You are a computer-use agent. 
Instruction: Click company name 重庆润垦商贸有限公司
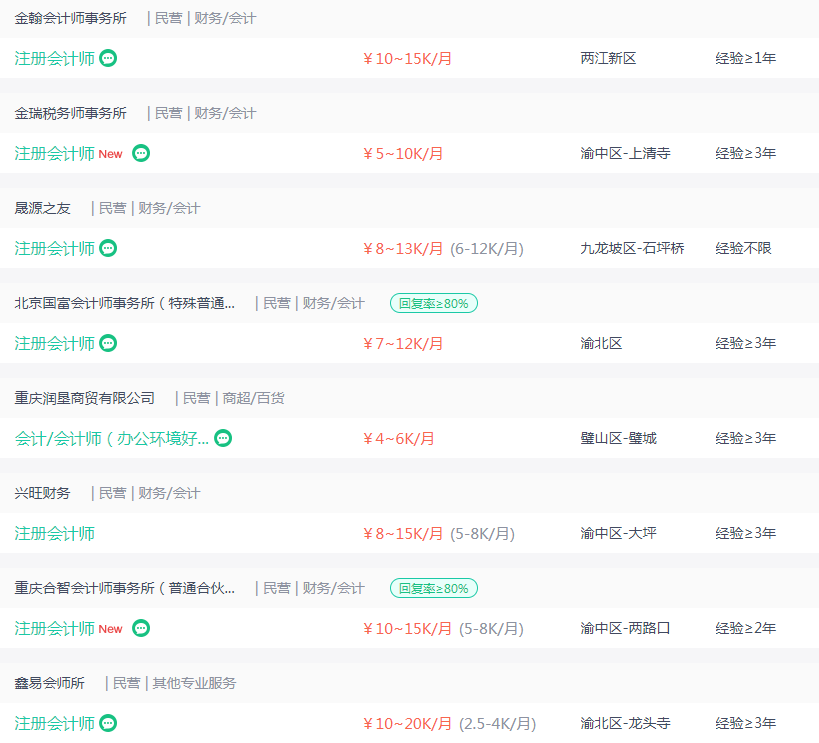click(85, 398)
